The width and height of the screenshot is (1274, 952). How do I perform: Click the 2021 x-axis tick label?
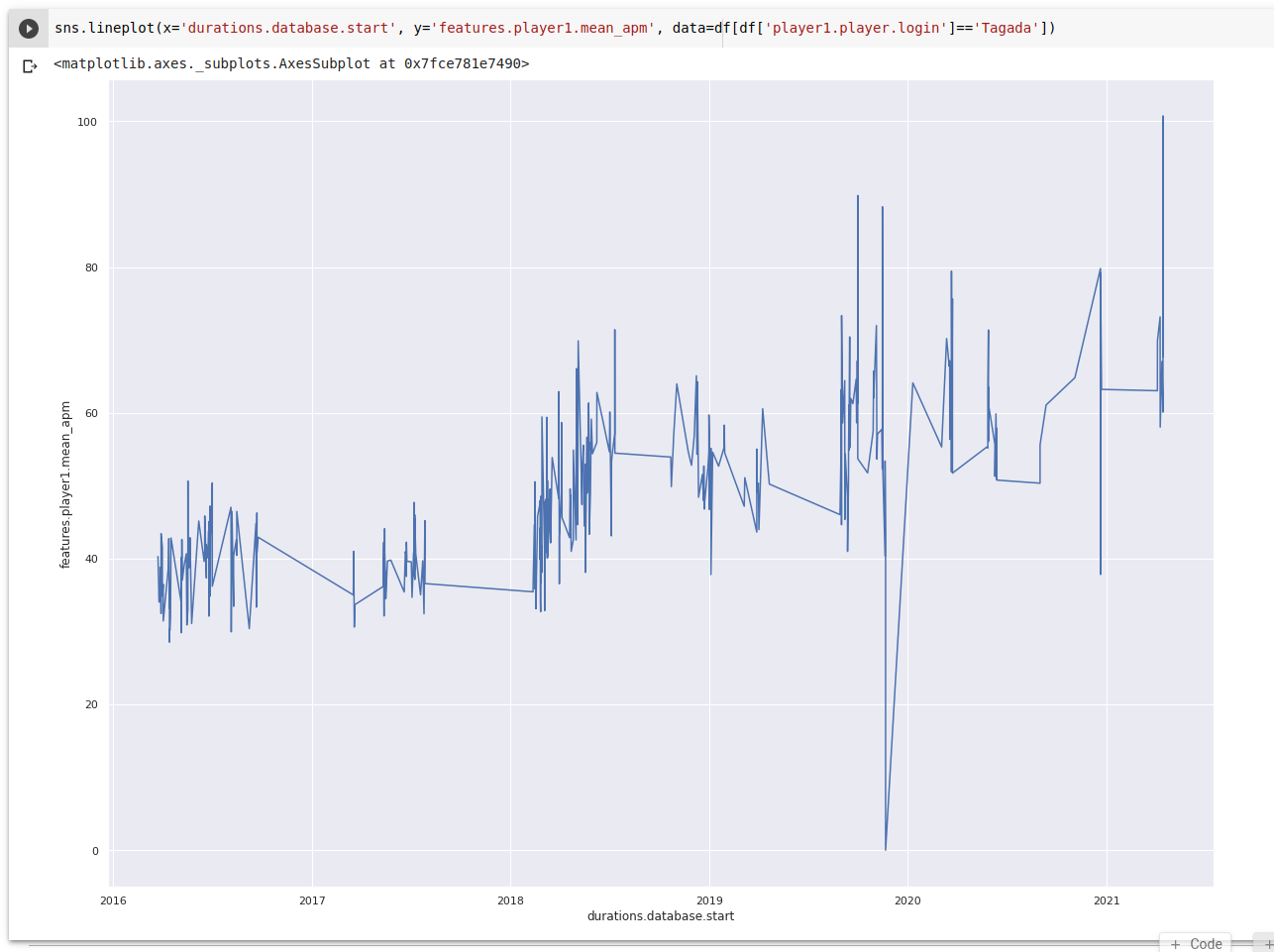coord(1107,900)
